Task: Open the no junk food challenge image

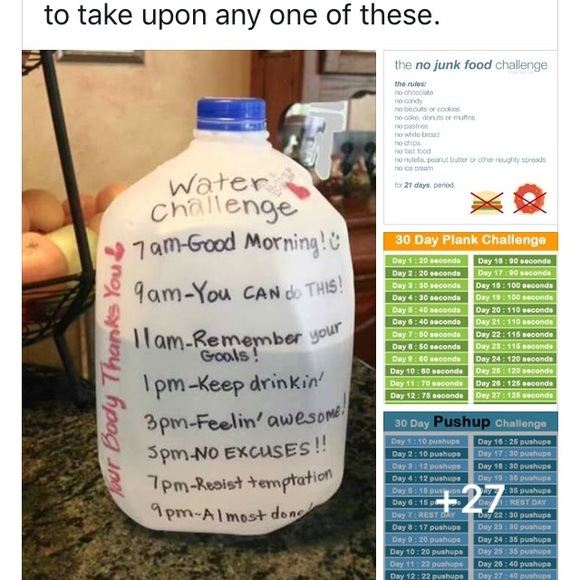Action: click(471, 137)
